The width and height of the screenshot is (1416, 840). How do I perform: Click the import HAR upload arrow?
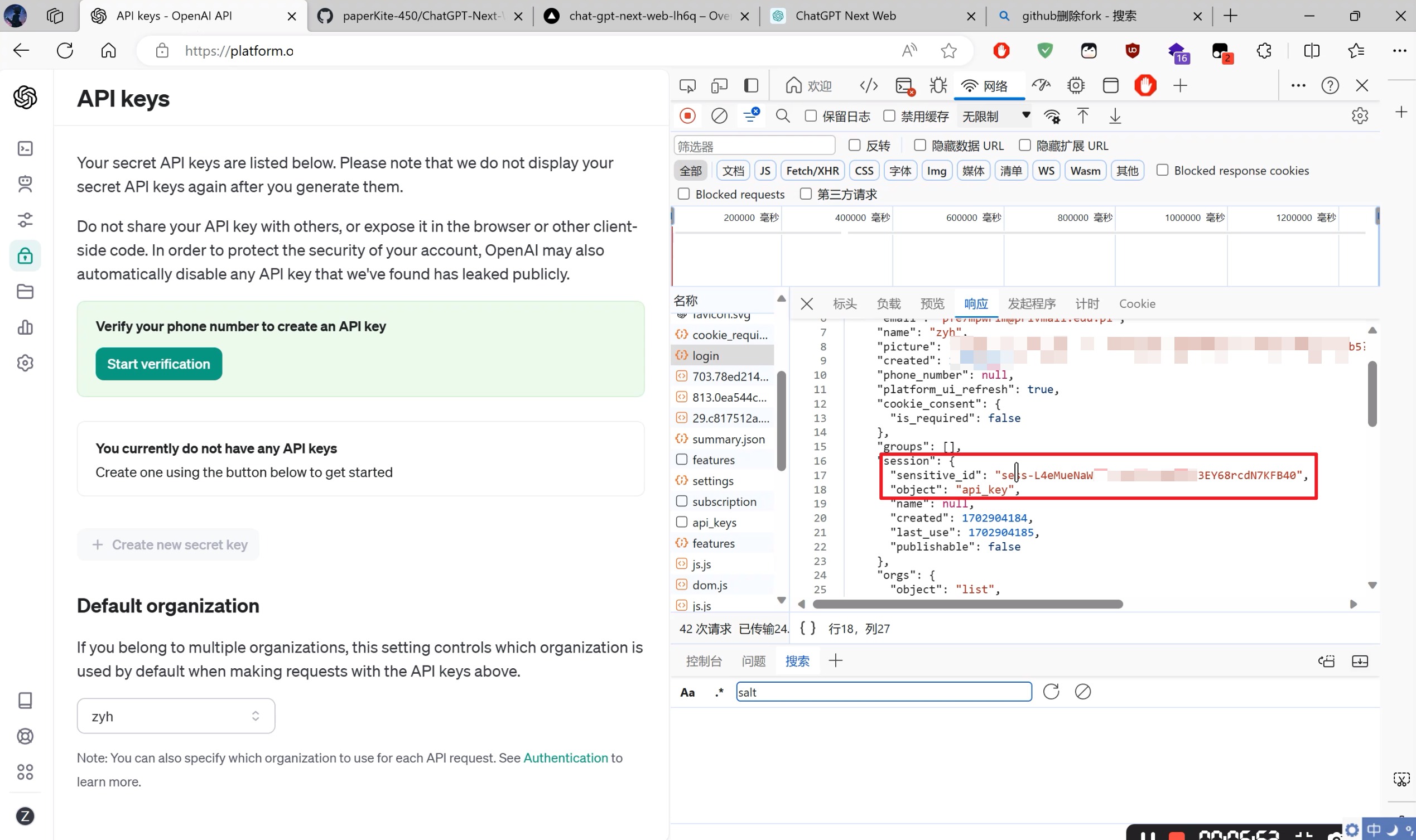point(1082,116)
